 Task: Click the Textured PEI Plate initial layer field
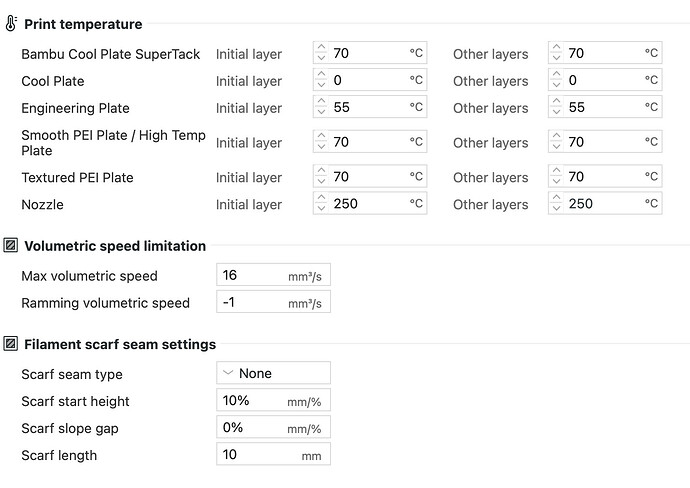point(370,176)
